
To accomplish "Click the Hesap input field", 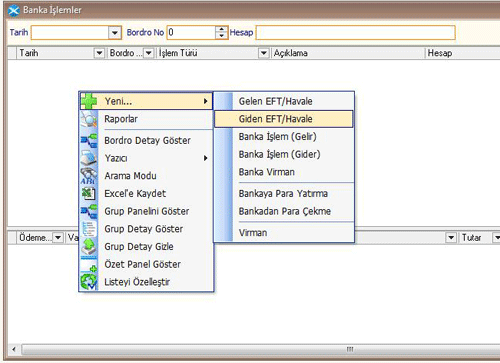I will tap(356, 33).
